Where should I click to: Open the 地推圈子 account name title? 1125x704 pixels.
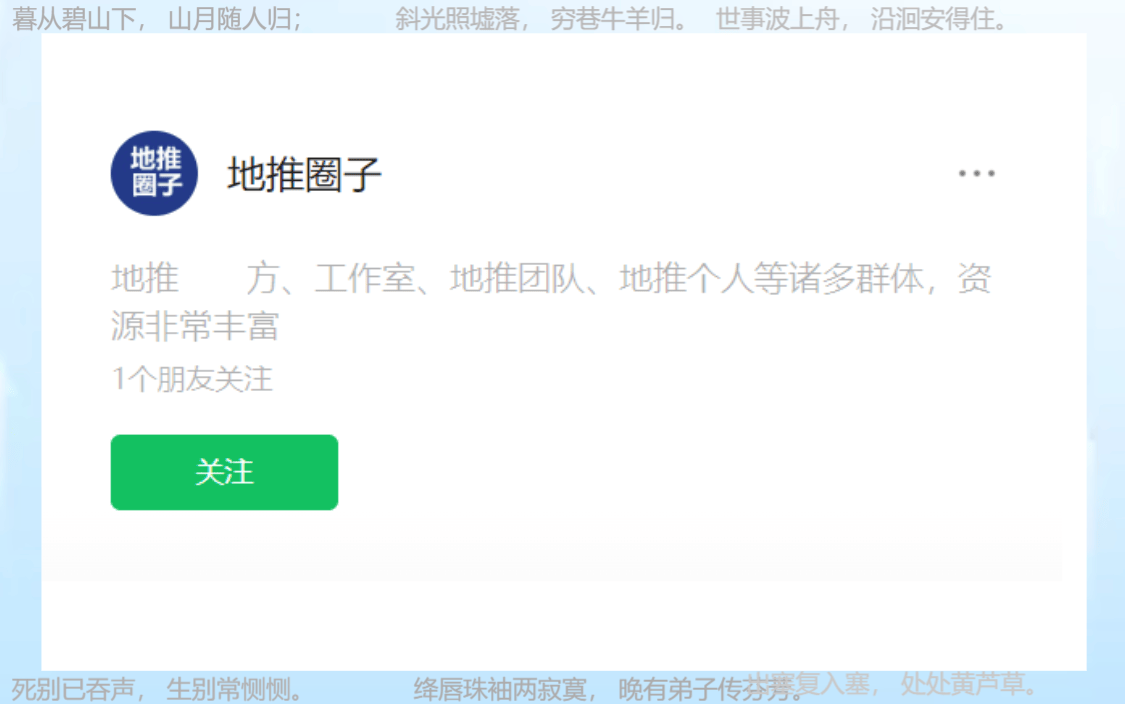coord(304,174)
